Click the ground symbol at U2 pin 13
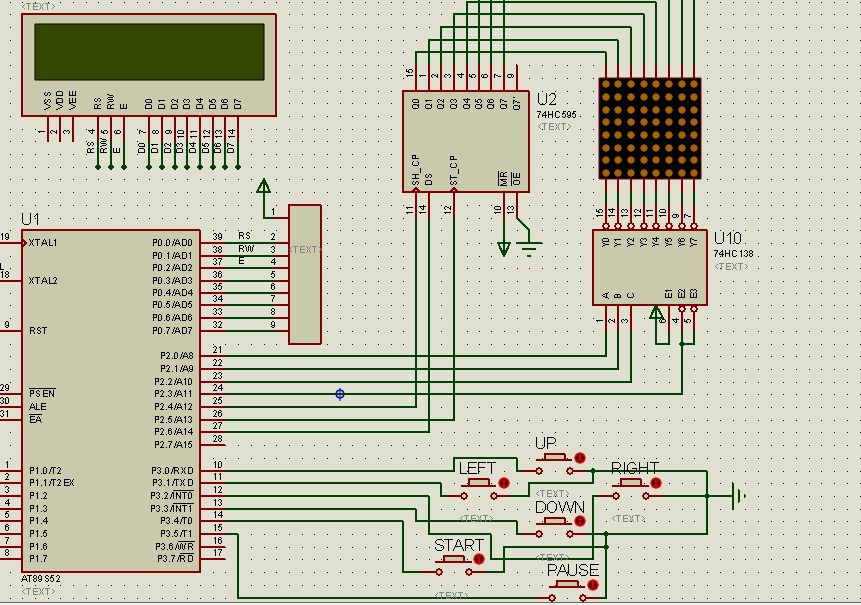 (x=529, y=248)
